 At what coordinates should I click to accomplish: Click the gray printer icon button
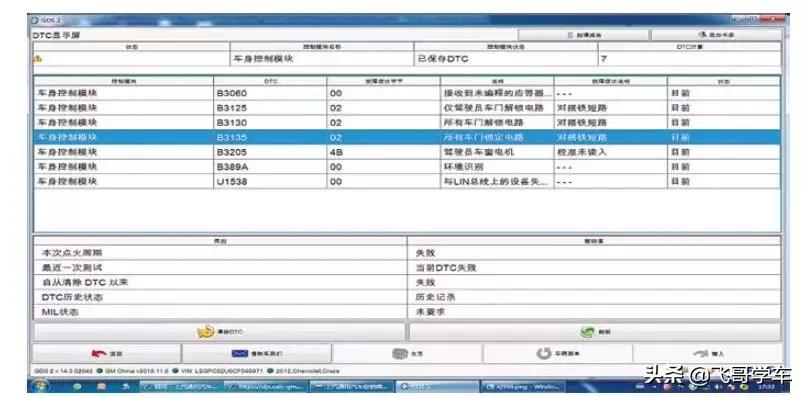coord(407,353)
